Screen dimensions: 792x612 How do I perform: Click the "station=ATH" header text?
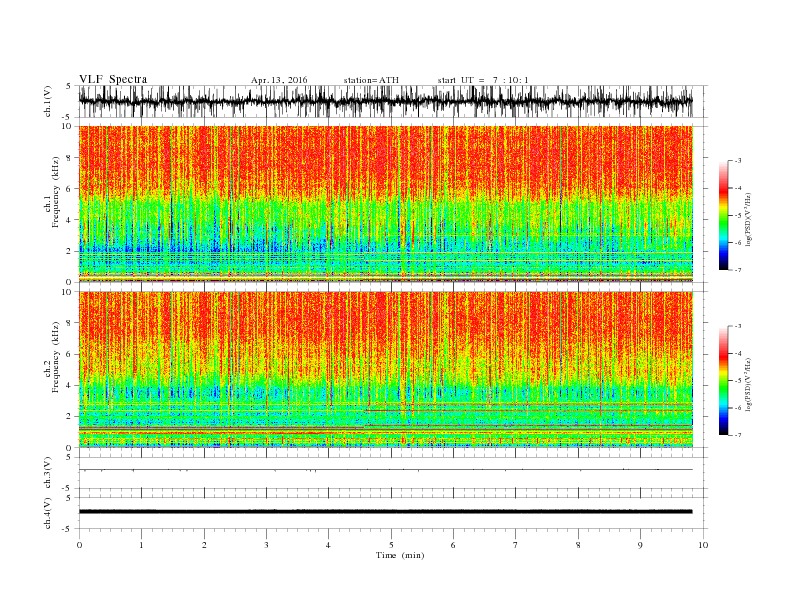[371, 80]
